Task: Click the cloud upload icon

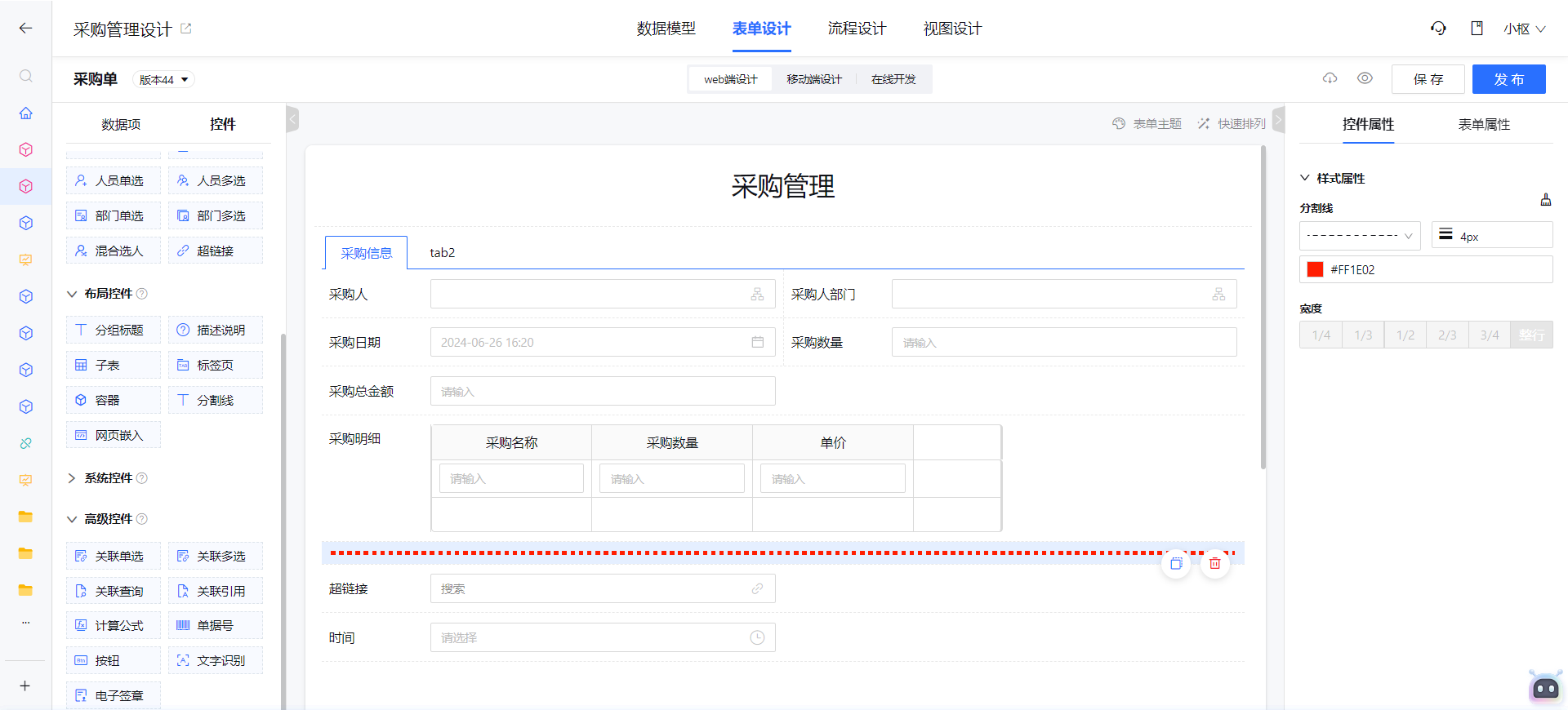Action: click(x=1330, y=78)
